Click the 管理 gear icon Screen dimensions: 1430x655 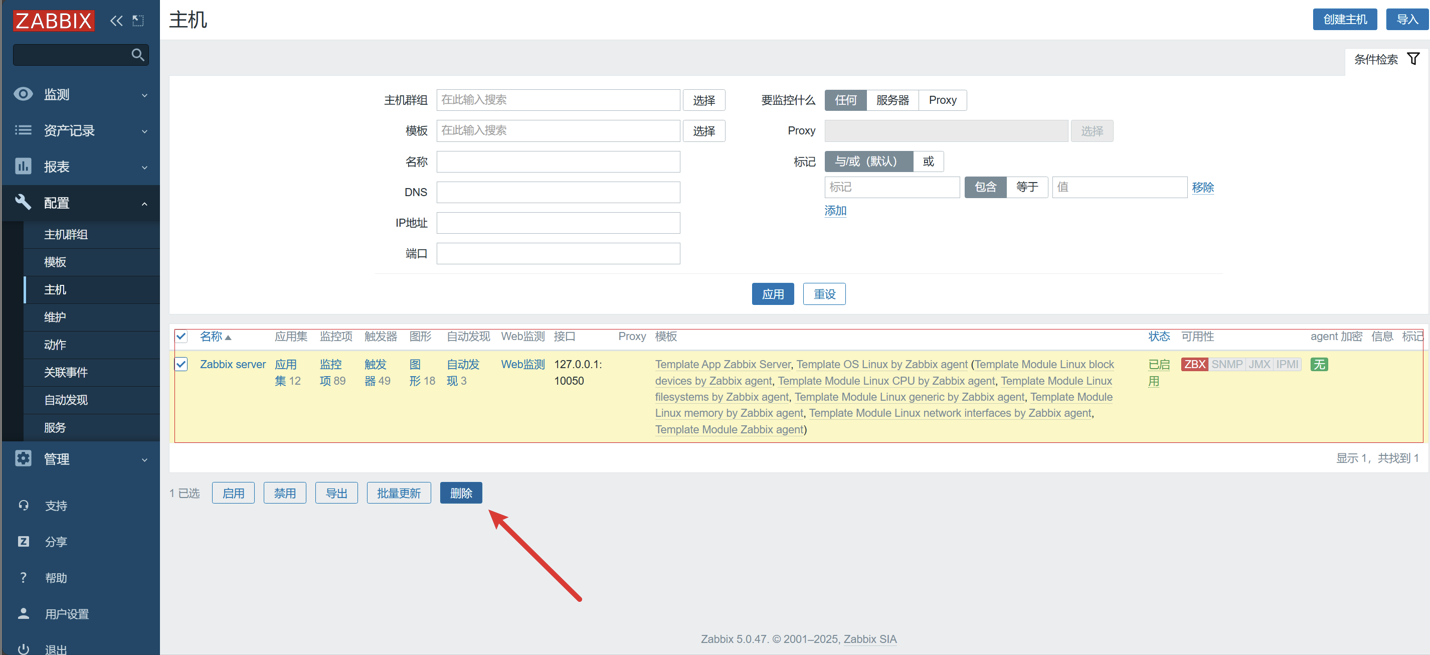click(x=23, y=458)
